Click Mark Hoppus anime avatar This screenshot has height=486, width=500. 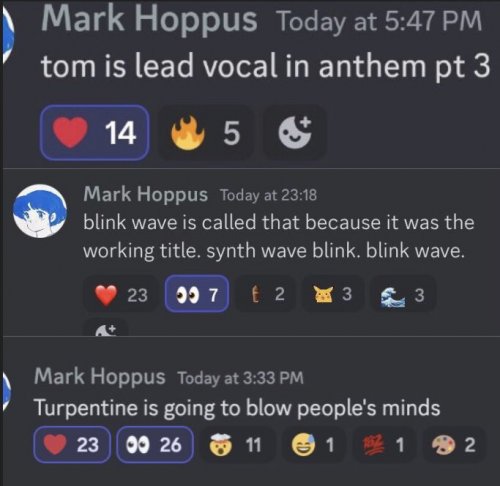pos(40,211)
